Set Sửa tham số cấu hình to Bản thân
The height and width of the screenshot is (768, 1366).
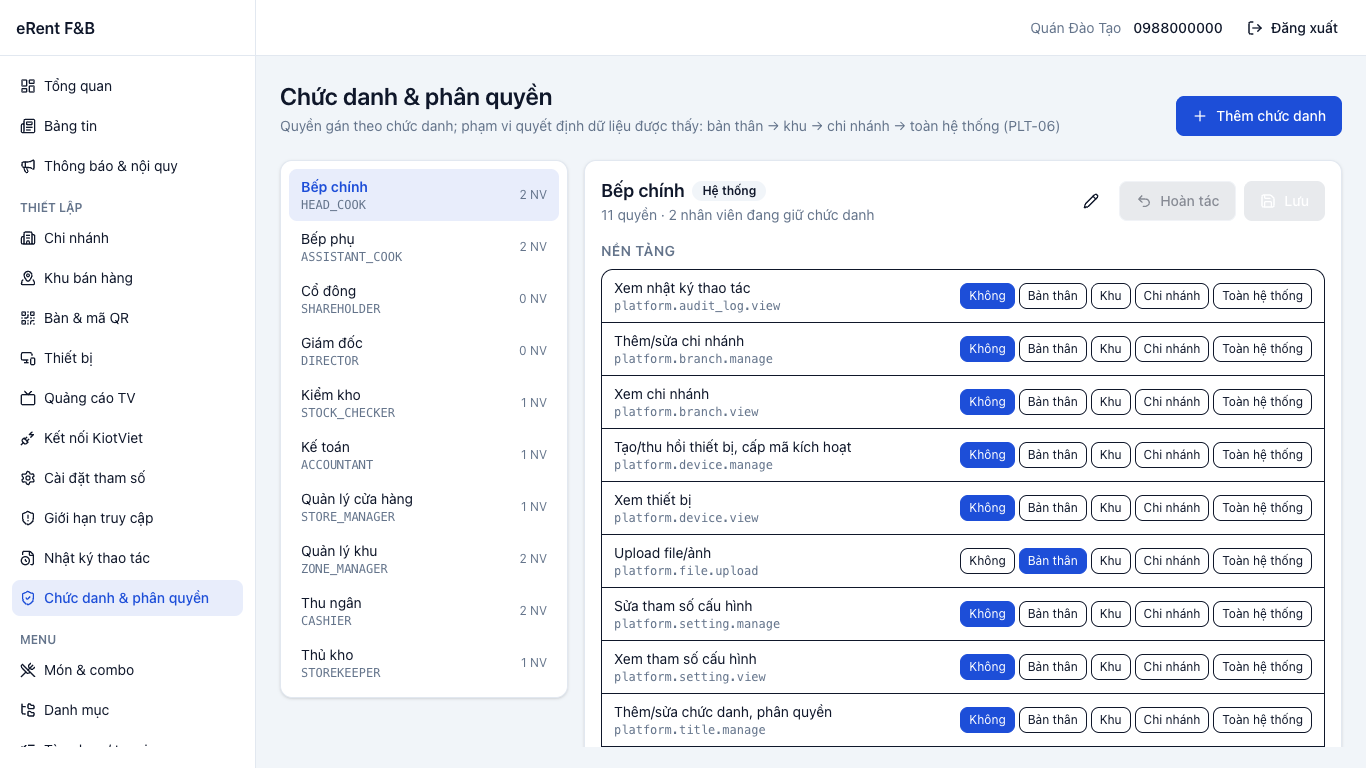1053,614
